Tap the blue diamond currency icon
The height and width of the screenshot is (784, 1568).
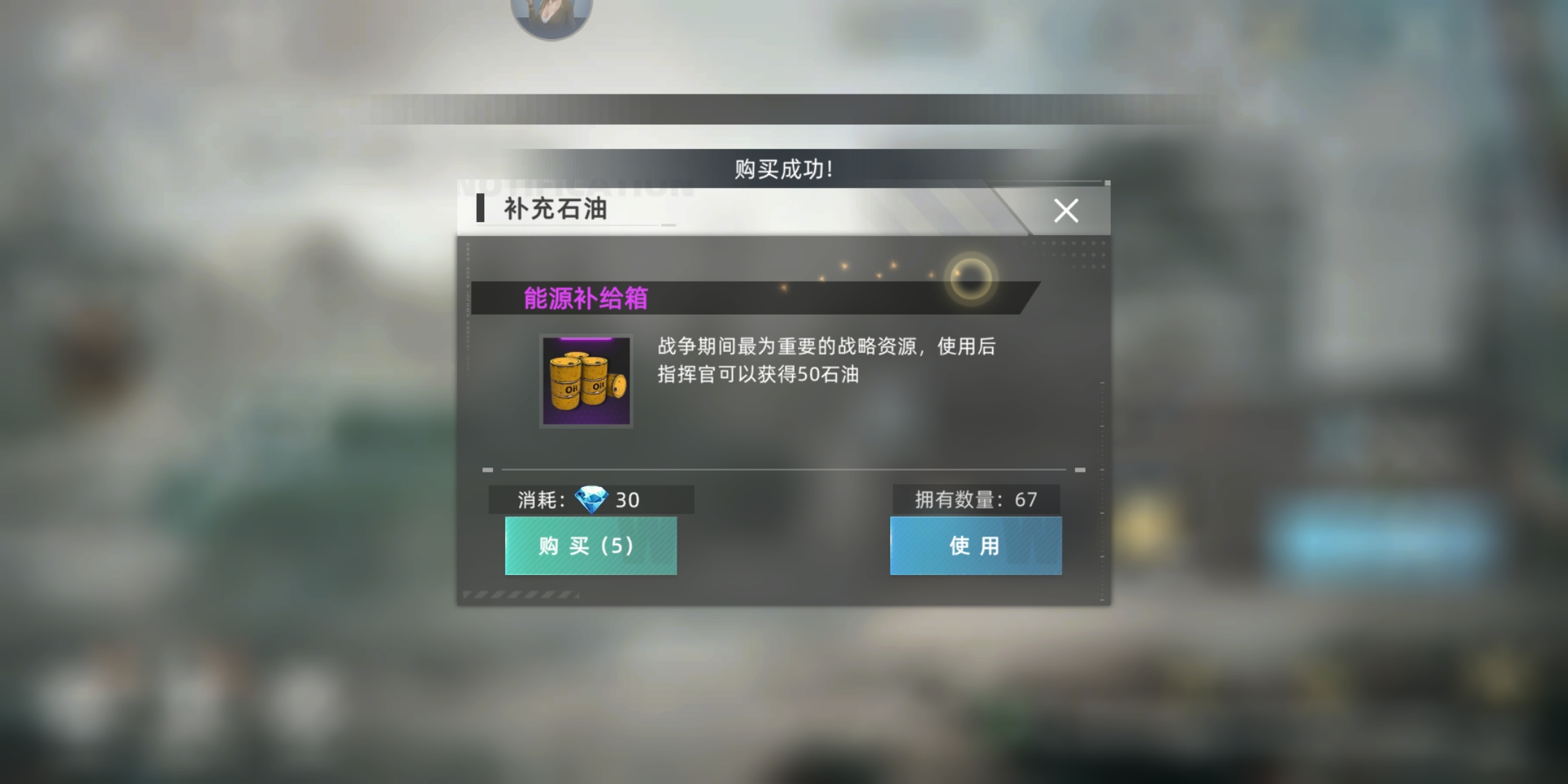tap(591, 499)
